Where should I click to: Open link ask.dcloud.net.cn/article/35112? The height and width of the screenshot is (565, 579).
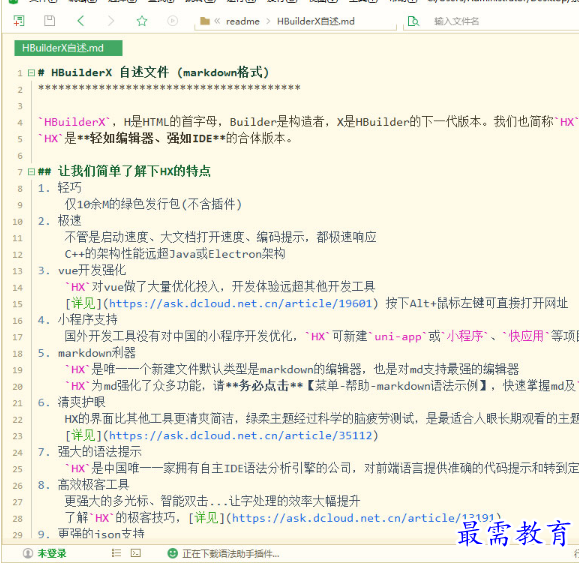click(x=240, y=436)
